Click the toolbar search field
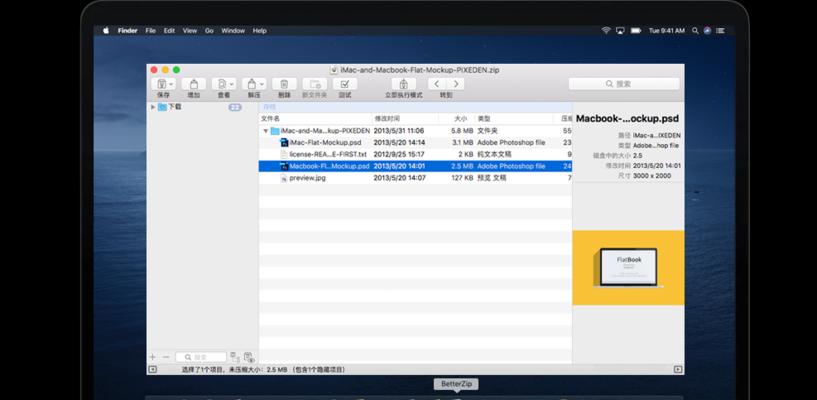The image size is (817, 400). click(x=624, y=84)
